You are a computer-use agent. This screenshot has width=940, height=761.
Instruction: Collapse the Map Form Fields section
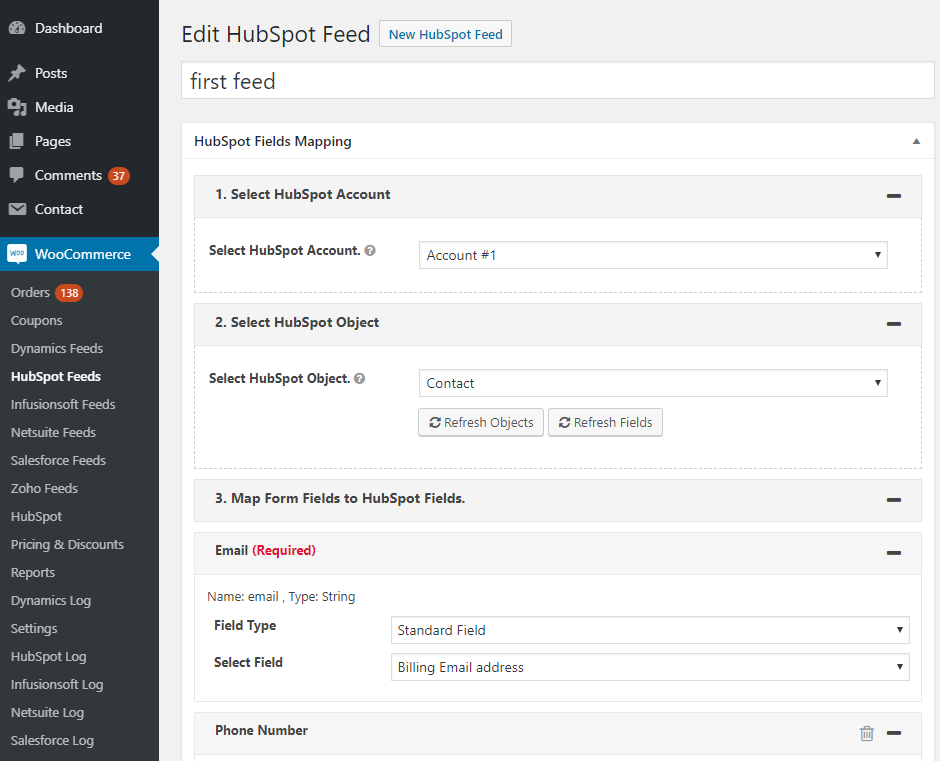coord(894,500)
